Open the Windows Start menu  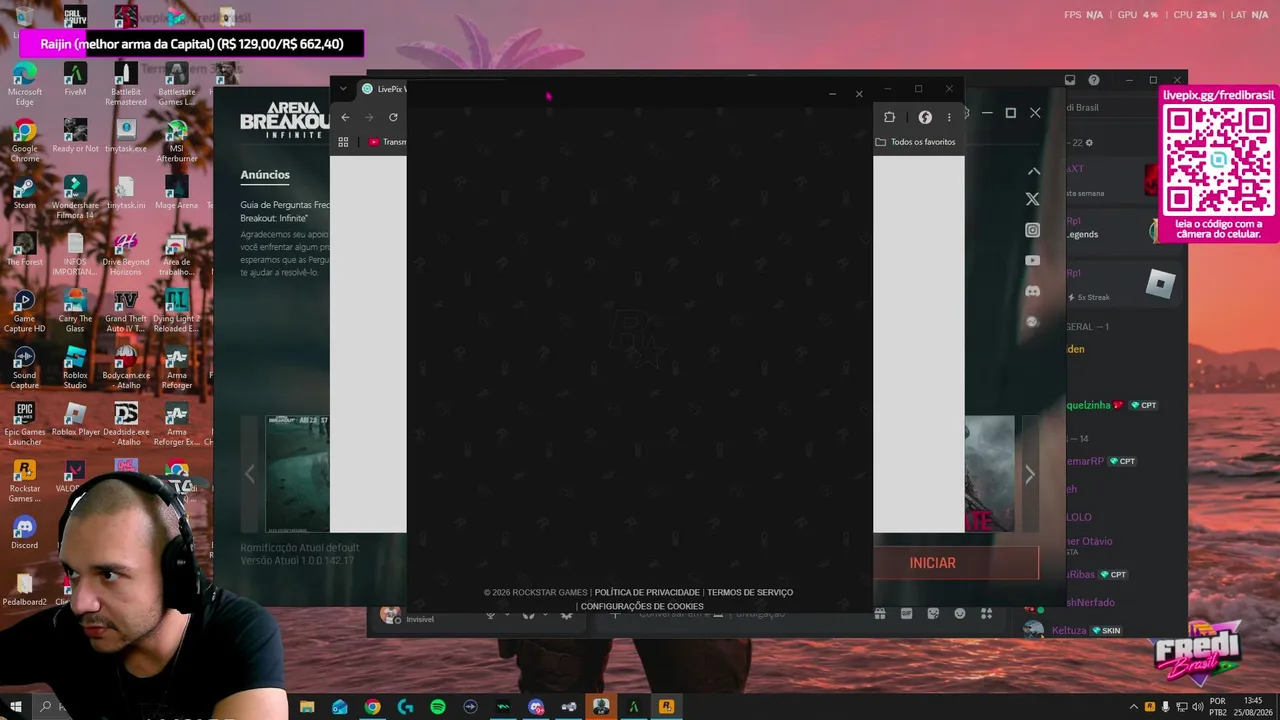(16, 707)
